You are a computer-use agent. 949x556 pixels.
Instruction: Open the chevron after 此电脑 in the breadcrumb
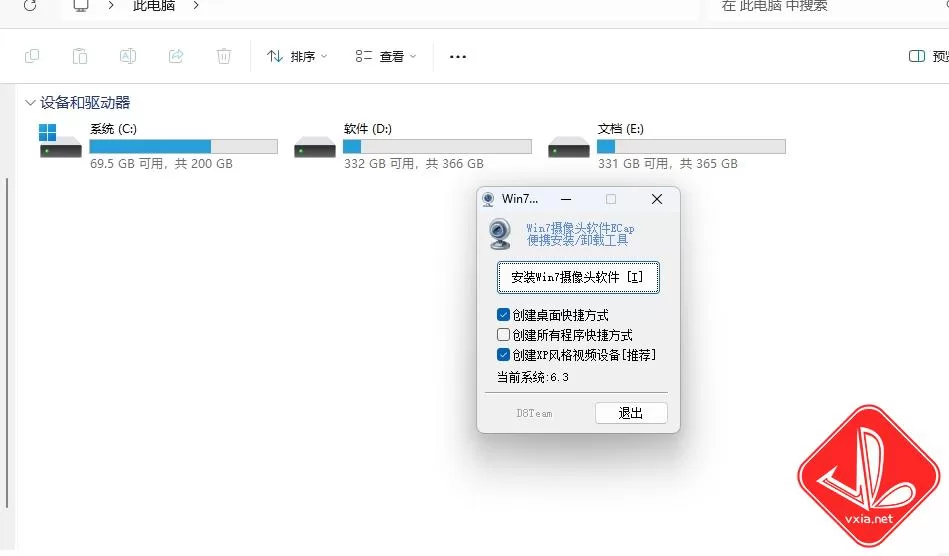pos(195,5)
